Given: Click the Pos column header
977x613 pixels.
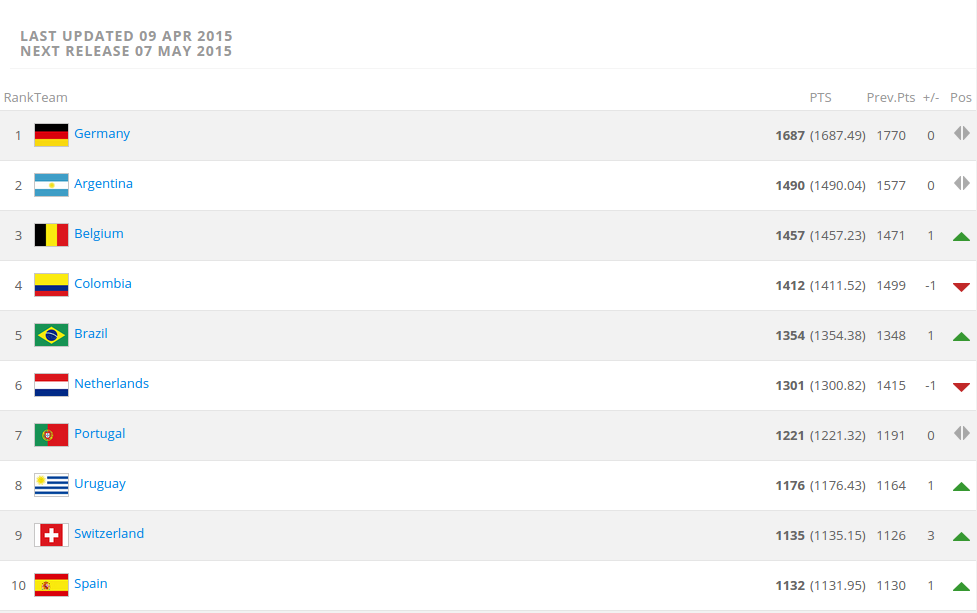Looking at the screenshot, I should tap(960, 98).
